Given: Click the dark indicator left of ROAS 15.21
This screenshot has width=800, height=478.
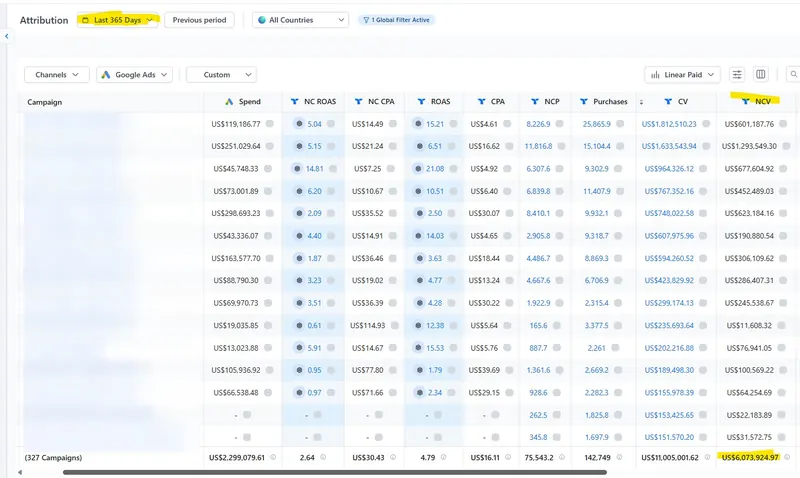Looking at the screenshot, I should [x=418, y=123].
